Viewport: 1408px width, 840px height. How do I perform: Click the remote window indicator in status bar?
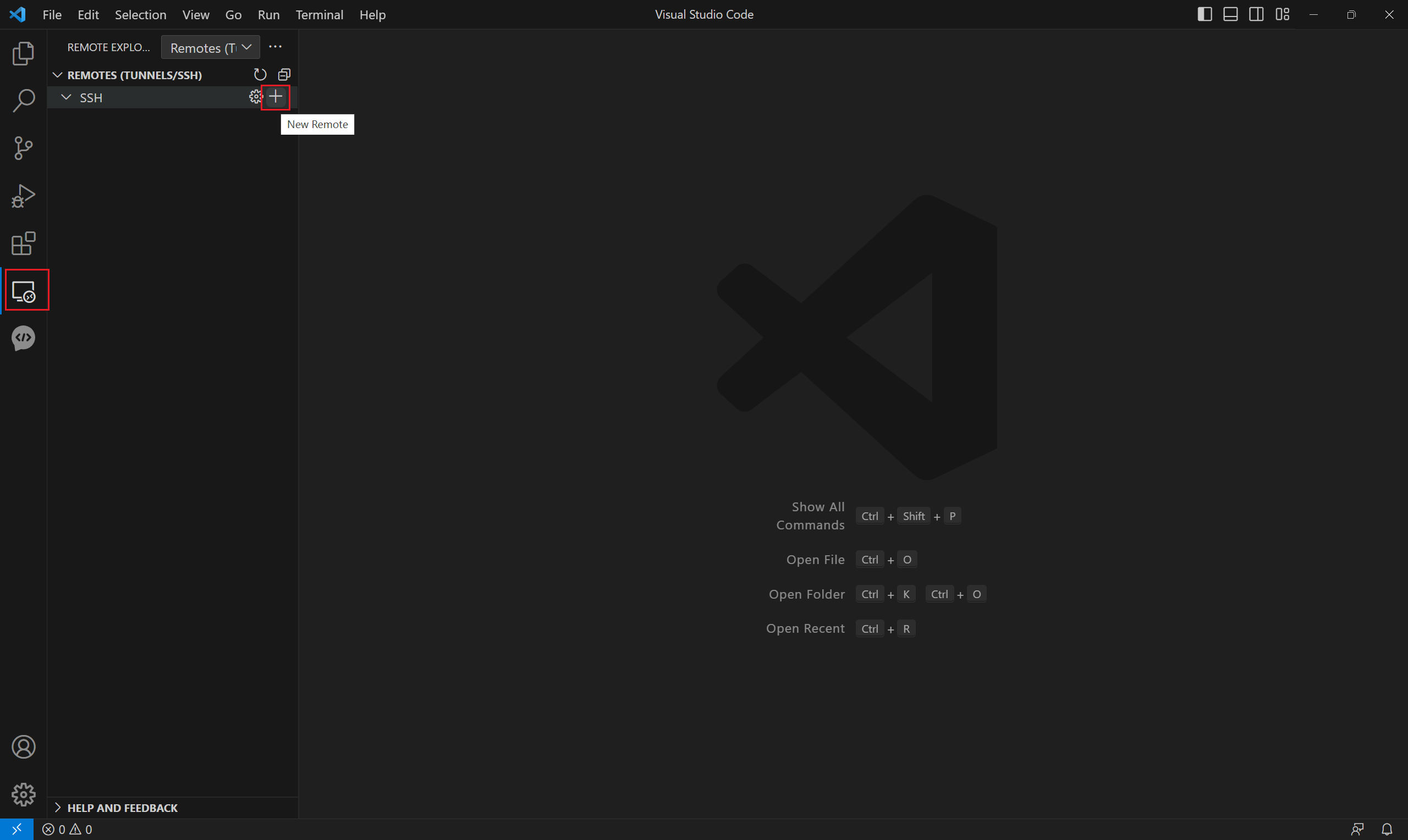pyautogui.click(x=16, y=829)
